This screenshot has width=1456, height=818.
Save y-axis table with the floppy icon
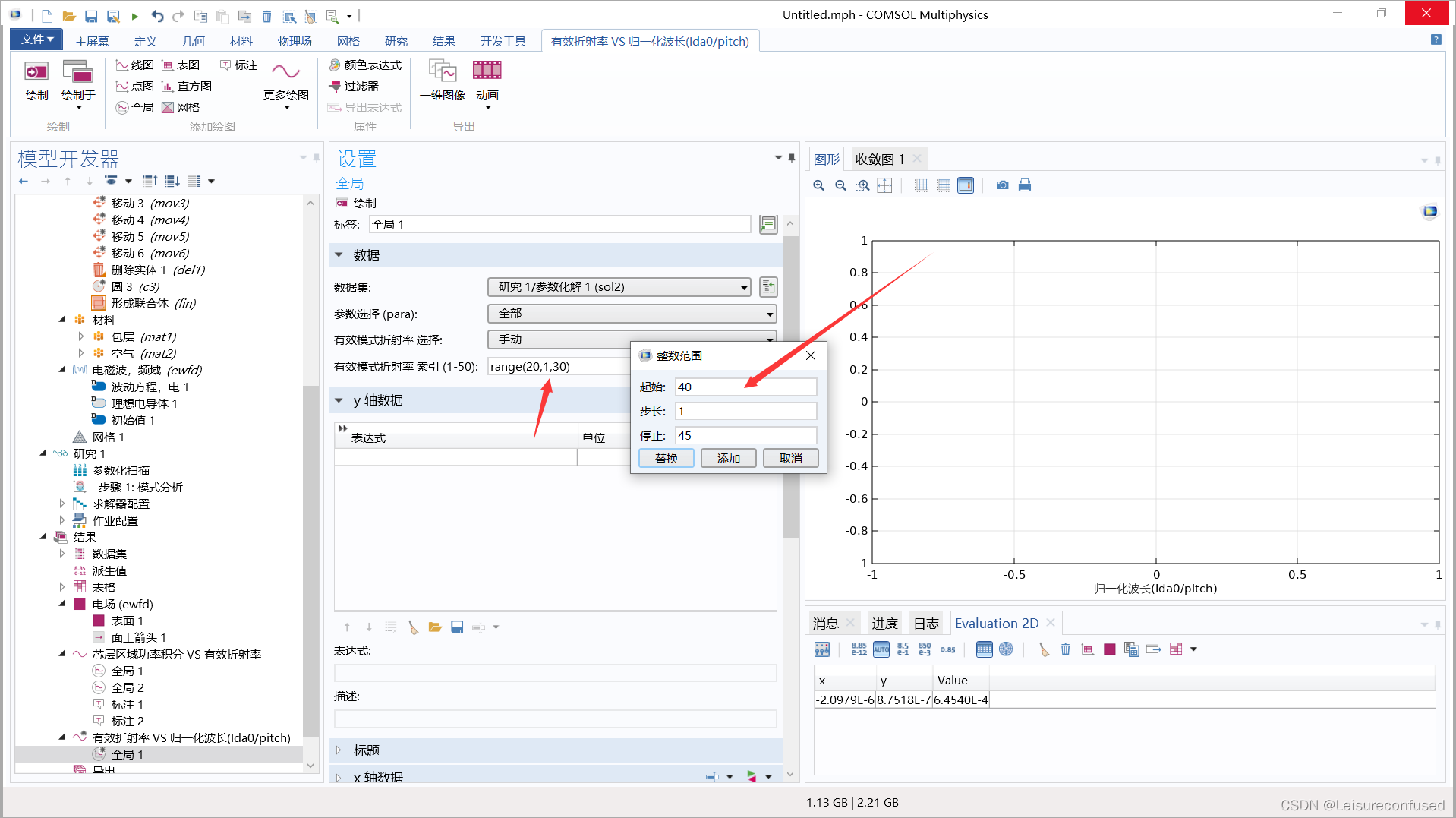[457, 627]
